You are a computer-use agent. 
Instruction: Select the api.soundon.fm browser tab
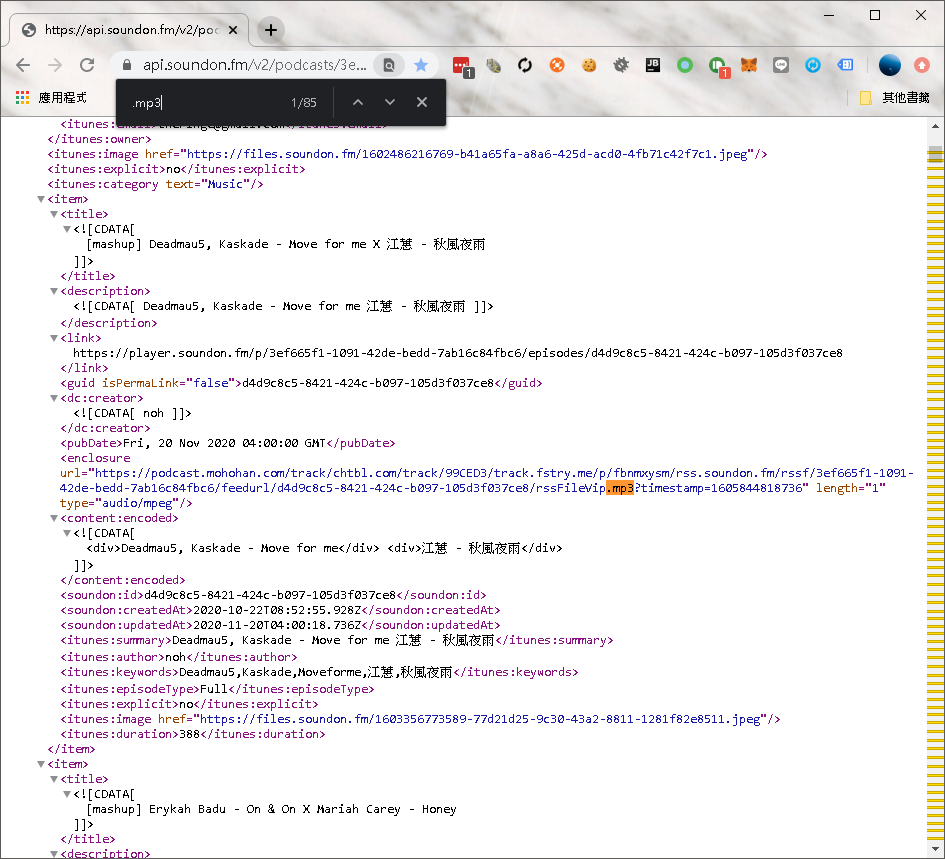click(x=128, y=30)
